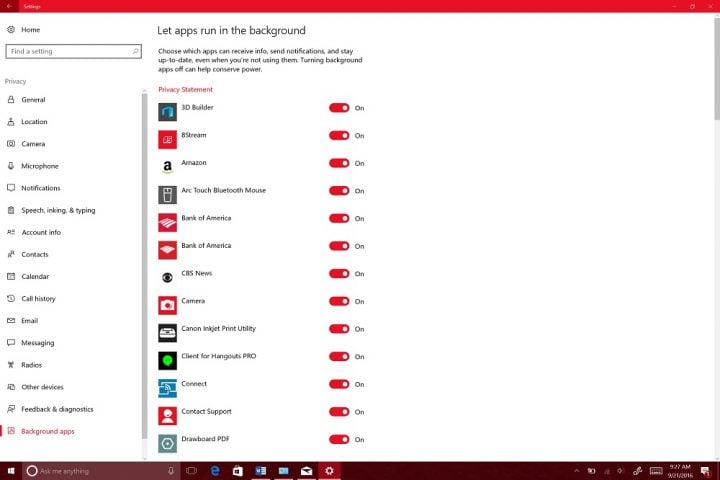Click the Find a setting search box
Viewport: 720px width, 480px height.
(73, 51)
